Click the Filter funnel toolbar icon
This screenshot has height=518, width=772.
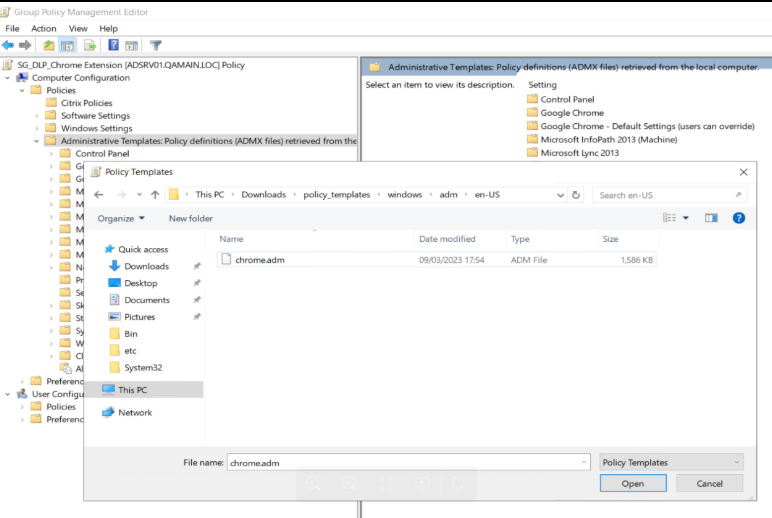(x=156, y=45)
